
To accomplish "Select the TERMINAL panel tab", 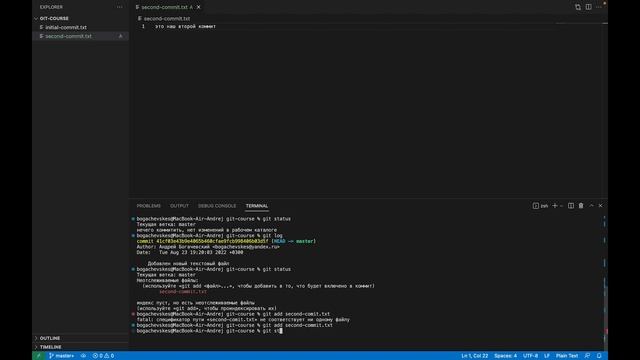I will click(257, 206).
